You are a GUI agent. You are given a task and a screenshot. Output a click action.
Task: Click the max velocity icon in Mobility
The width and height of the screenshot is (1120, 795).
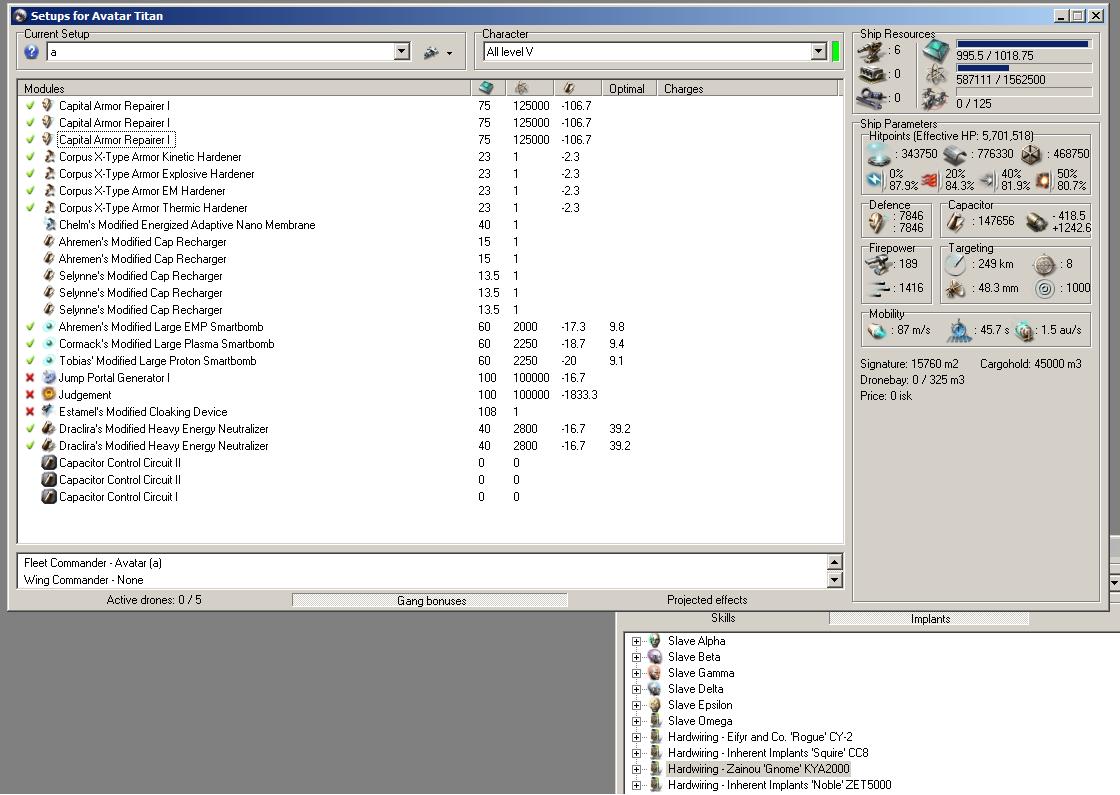coord(876,330)
